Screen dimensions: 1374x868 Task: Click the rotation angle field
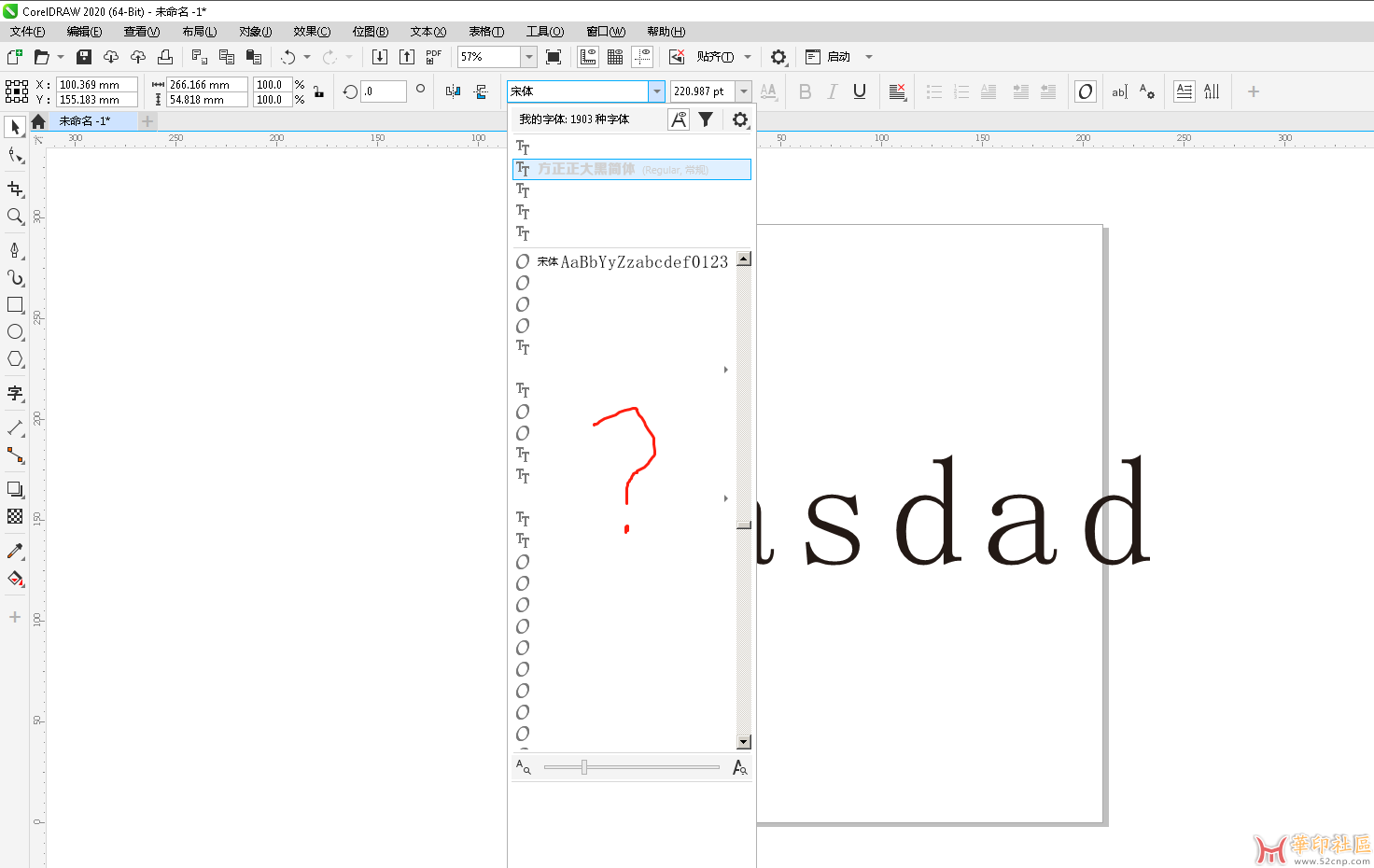(x=385, y=91)
